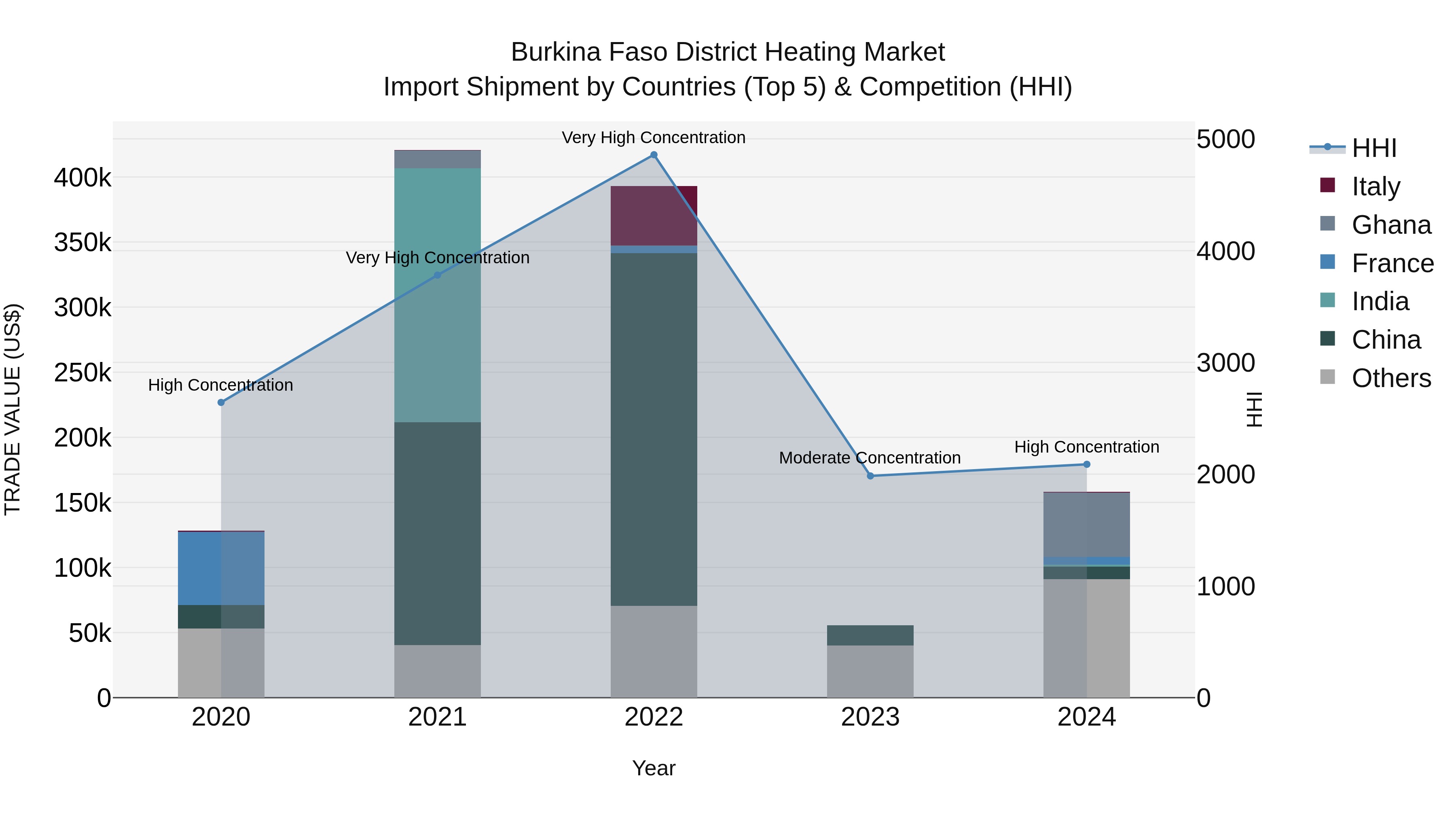
Task: Click the 2000 tick on the HHI axis
Action: 1226,474
